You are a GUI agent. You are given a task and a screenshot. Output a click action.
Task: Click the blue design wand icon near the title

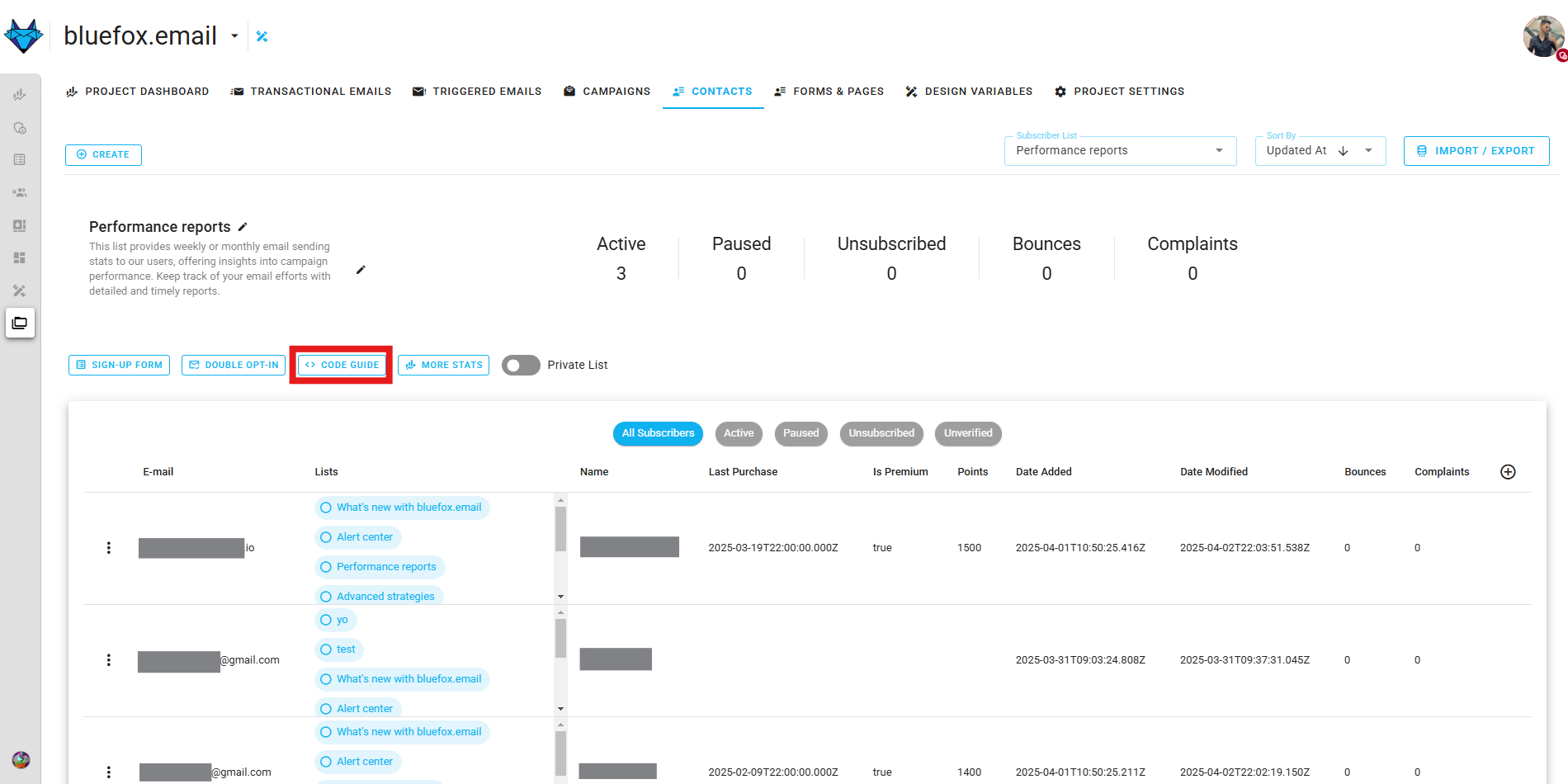[x=262, y=36]
